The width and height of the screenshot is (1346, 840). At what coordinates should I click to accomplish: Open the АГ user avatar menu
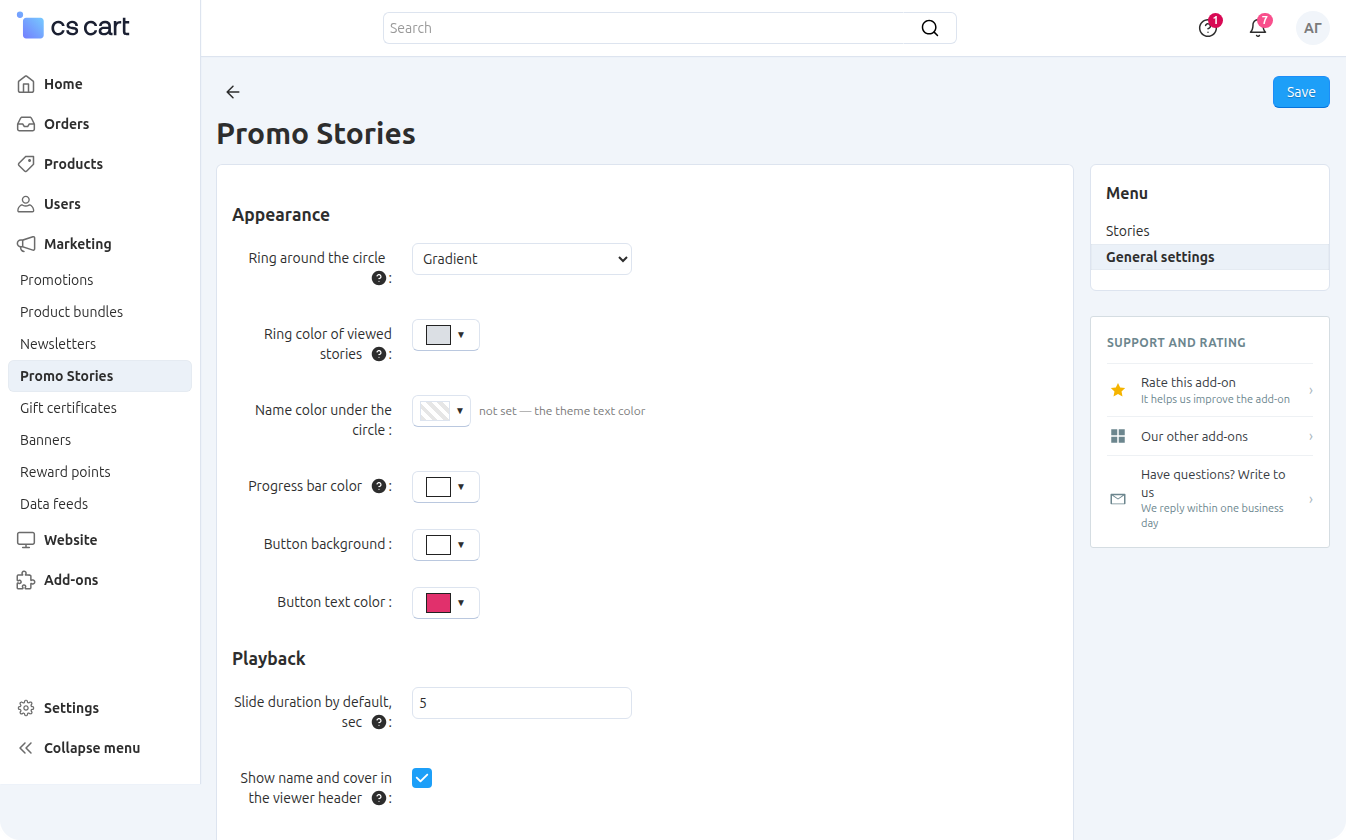[1313, 28]
